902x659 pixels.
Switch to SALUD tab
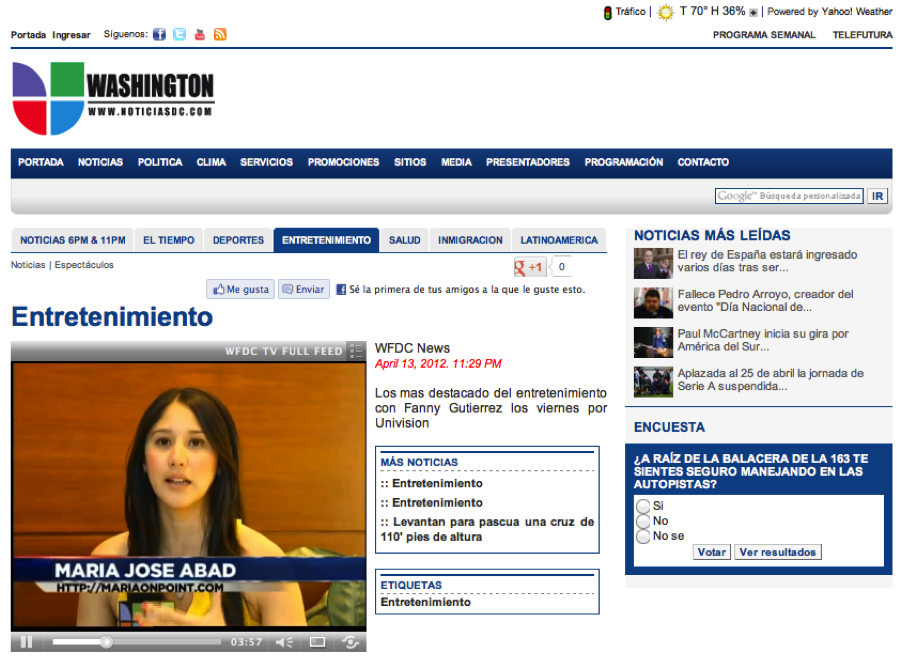[404, 240]
